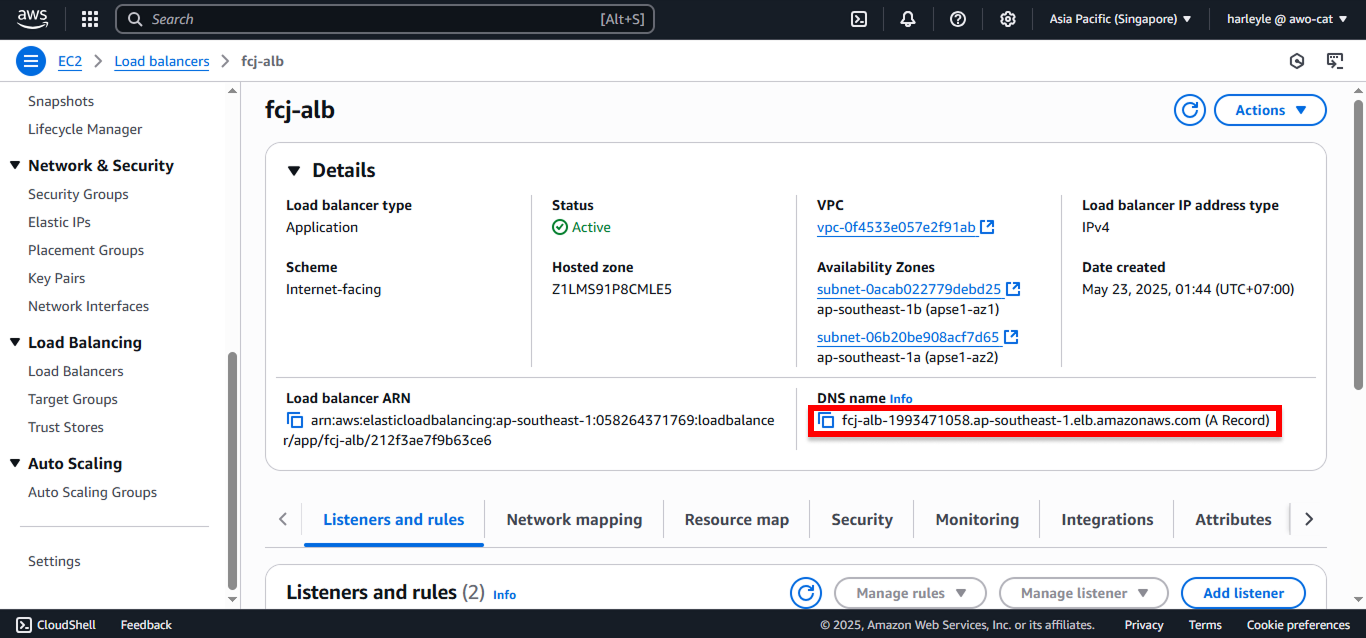This screenshot has height=638, width=1366.
Task: Open the harleyle account dropdown
Action: click(1287, 19)
